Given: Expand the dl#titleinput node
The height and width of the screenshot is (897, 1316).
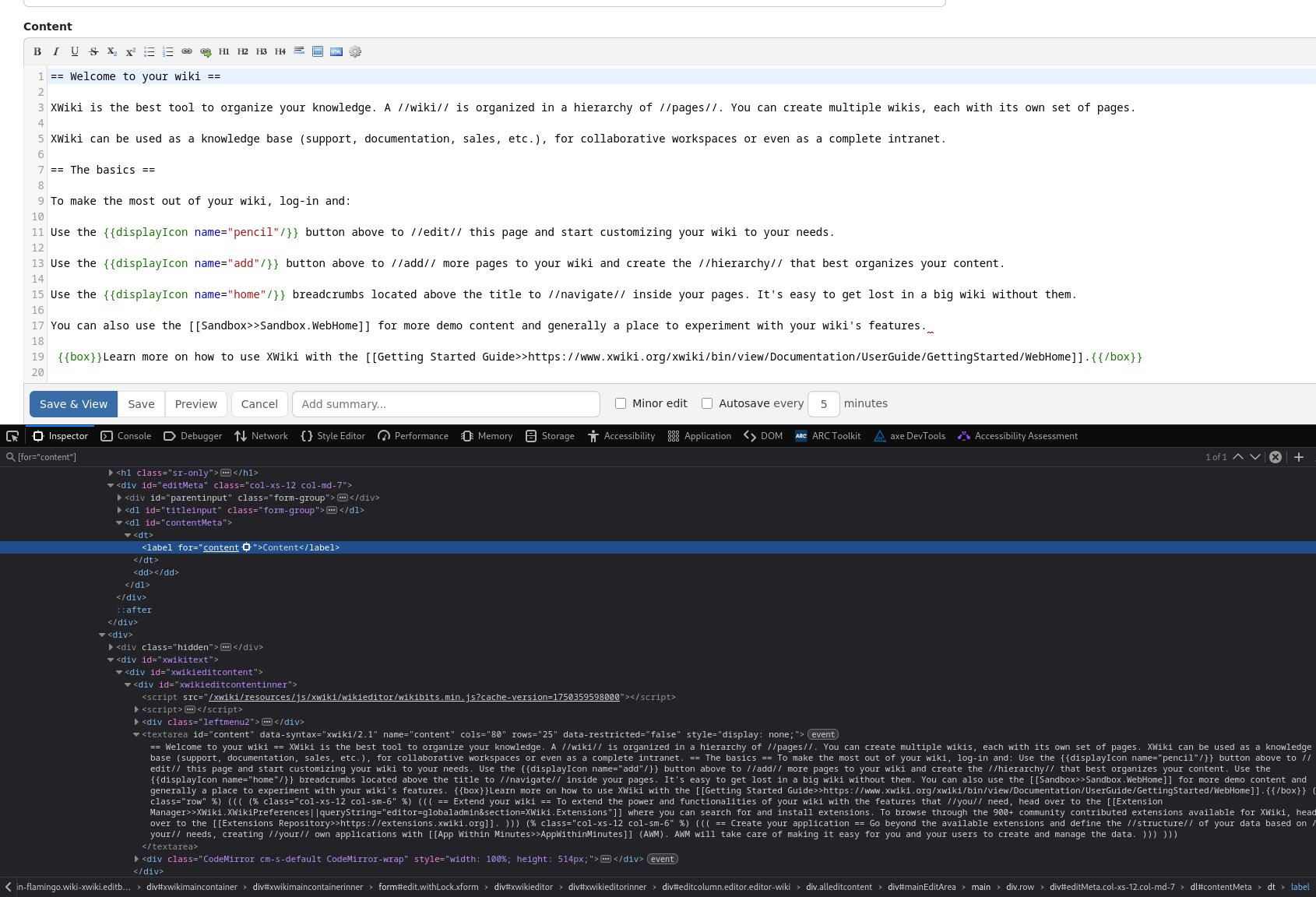Looking at the screenshot, I should 119,510.
